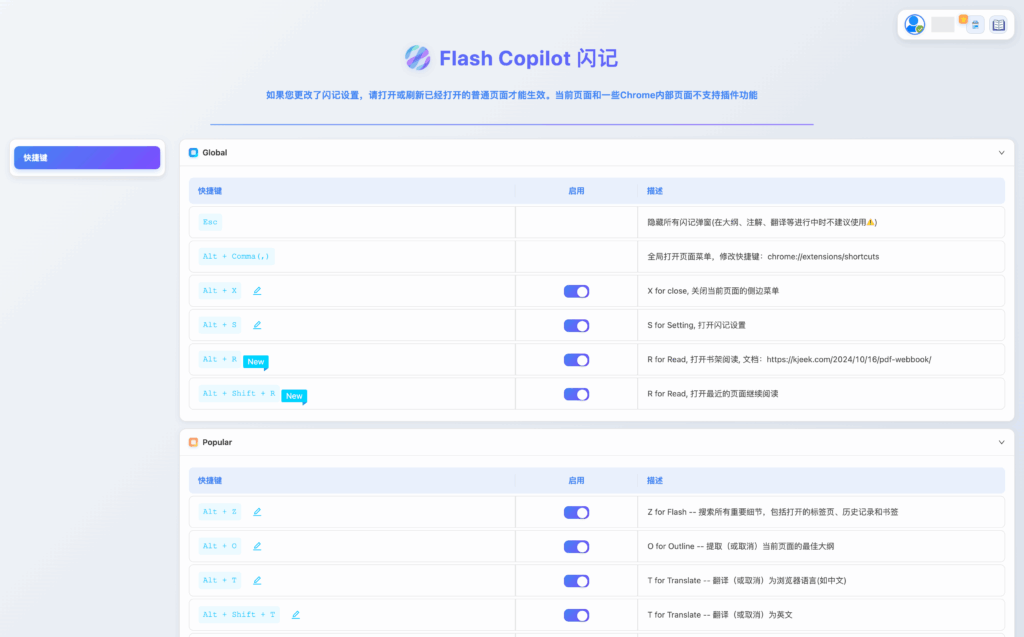
Task: Select the 快捷键 sidebar menu item
Action: click(87, 157)
